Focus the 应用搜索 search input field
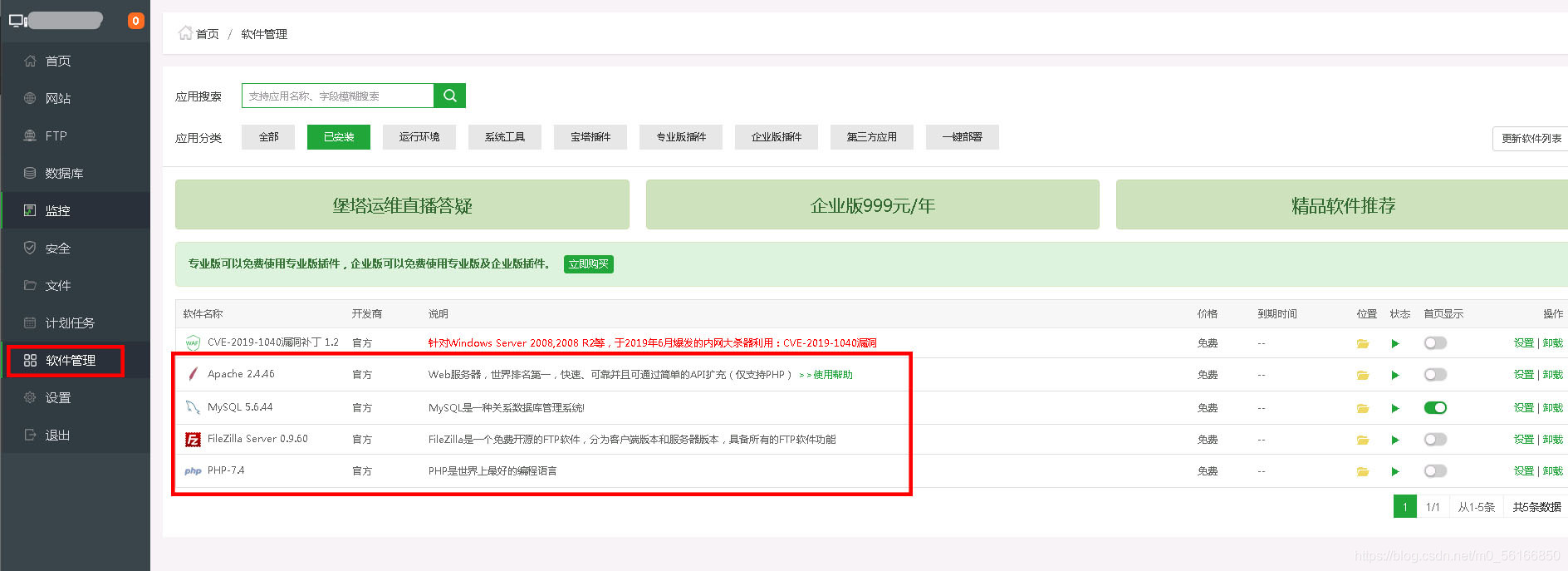 (338, 96)
